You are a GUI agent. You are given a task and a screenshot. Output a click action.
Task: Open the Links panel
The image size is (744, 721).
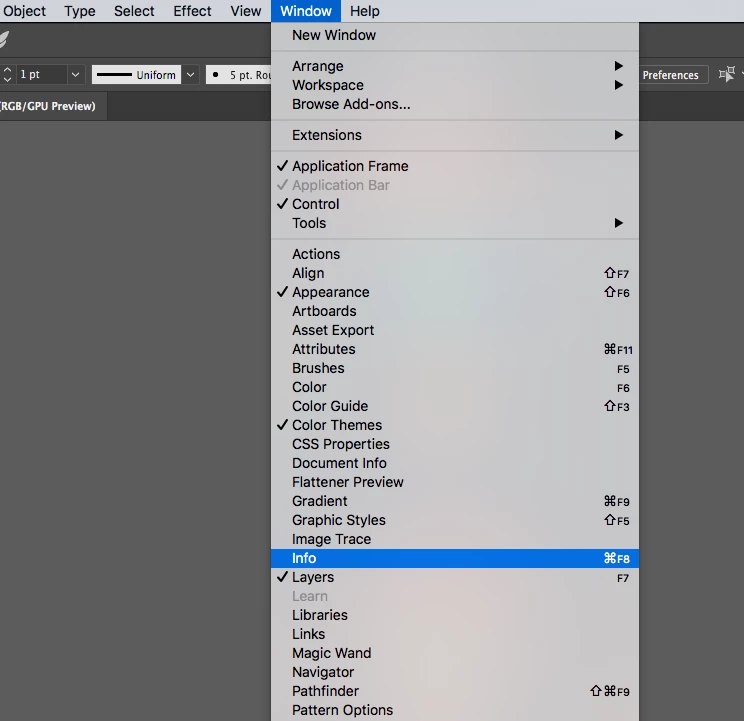point(455,634)
